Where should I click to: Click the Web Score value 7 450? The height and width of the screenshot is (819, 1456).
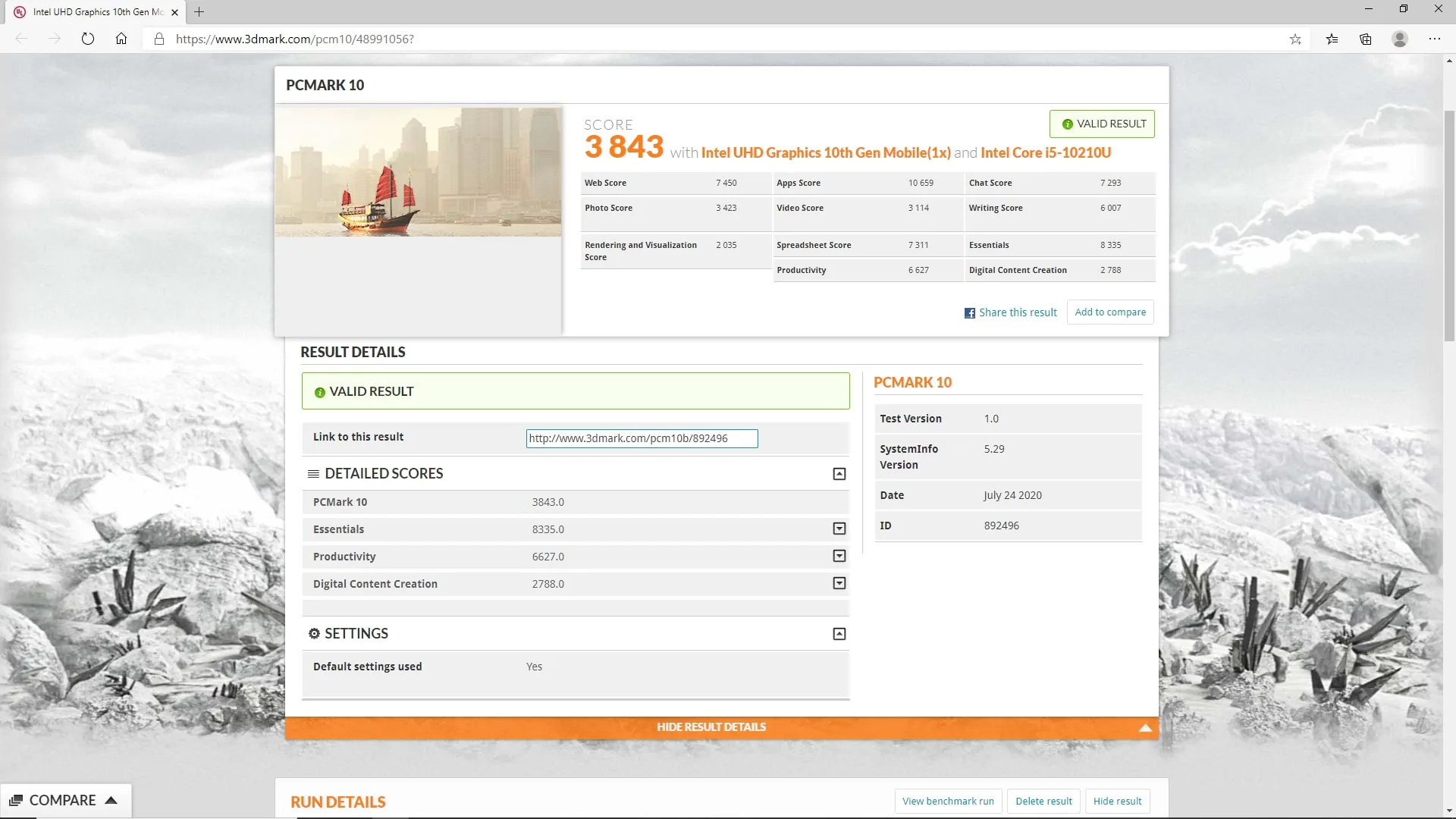coord(726,183)
